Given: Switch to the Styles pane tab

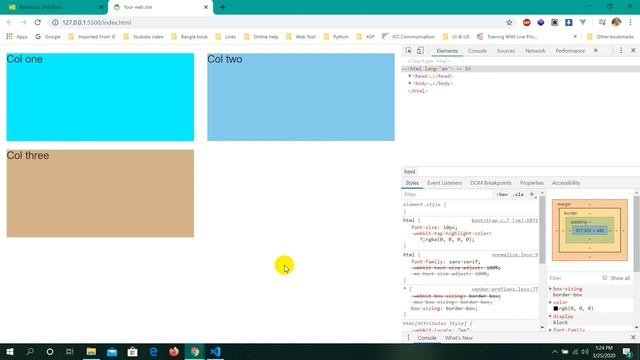Looking at the screenshot, I should (x=412, y=183).
